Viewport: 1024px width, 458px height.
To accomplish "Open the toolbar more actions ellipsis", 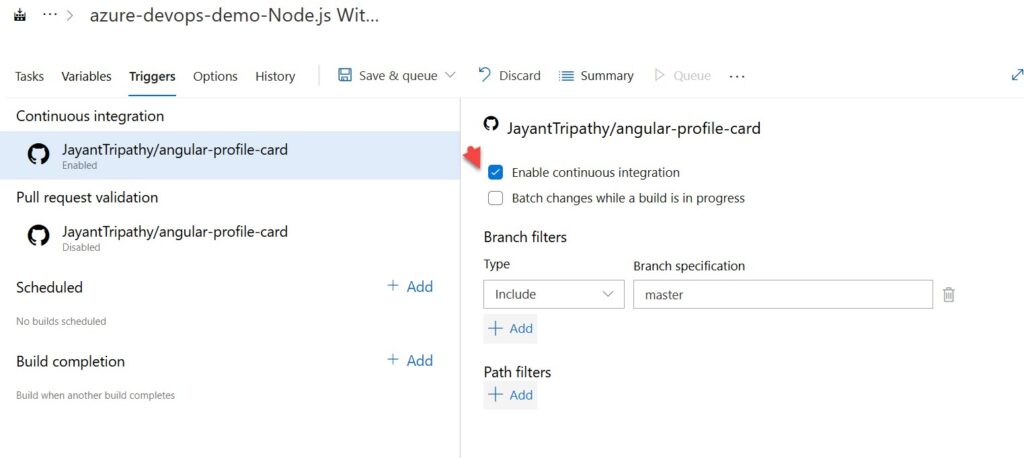I will point(737,76).
